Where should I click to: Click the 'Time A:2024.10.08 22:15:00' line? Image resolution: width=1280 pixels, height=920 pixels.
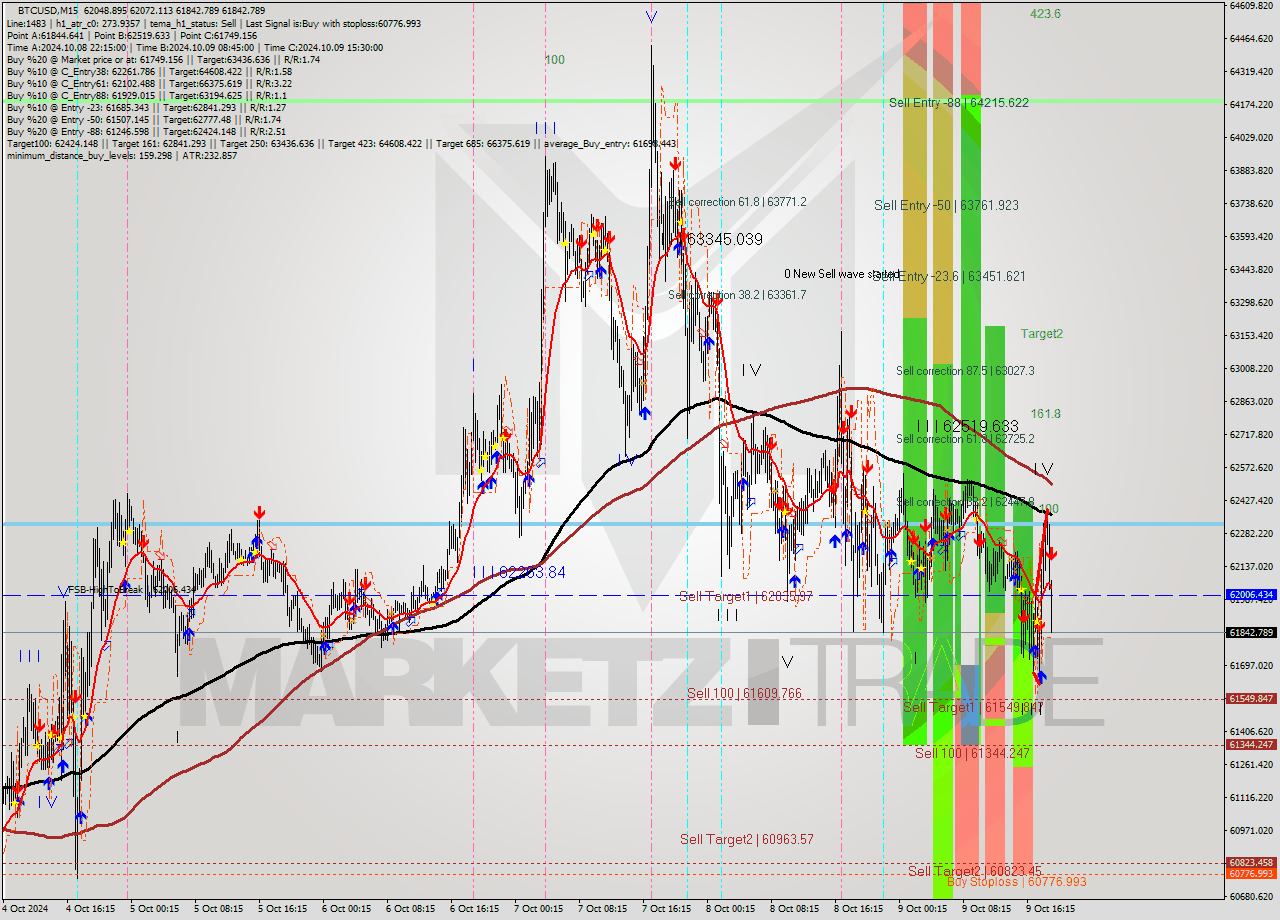click(66, 47)
